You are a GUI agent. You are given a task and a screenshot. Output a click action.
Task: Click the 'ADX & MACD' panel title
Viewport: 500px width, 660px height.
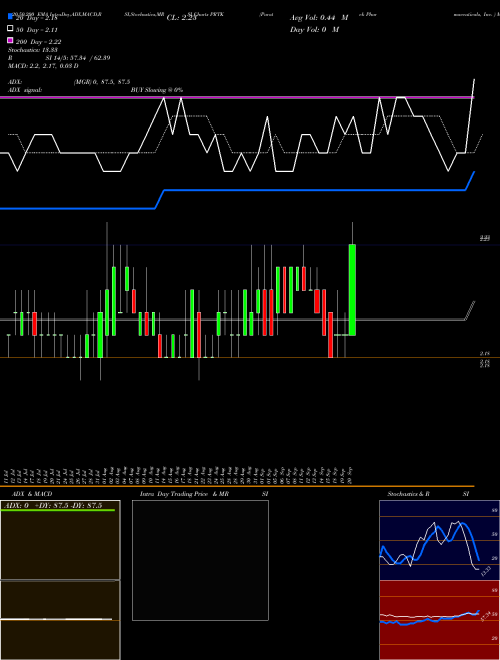(x=32, y=494)
